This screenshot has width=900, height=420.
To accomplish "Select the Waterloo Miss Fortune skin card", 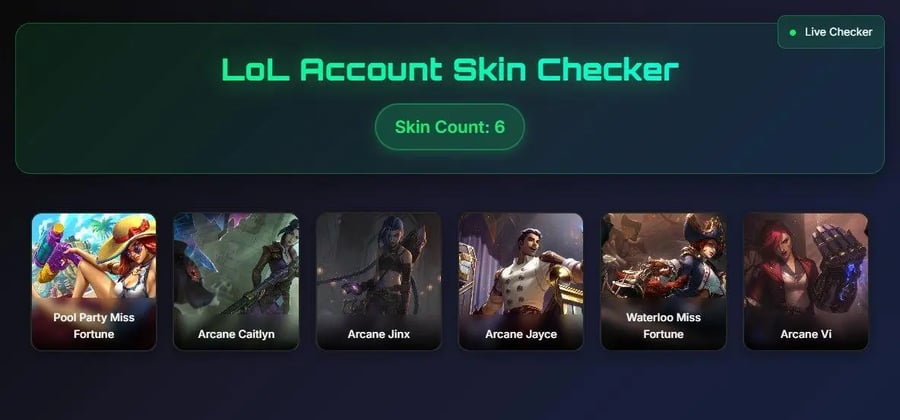I will coord(664,281).
